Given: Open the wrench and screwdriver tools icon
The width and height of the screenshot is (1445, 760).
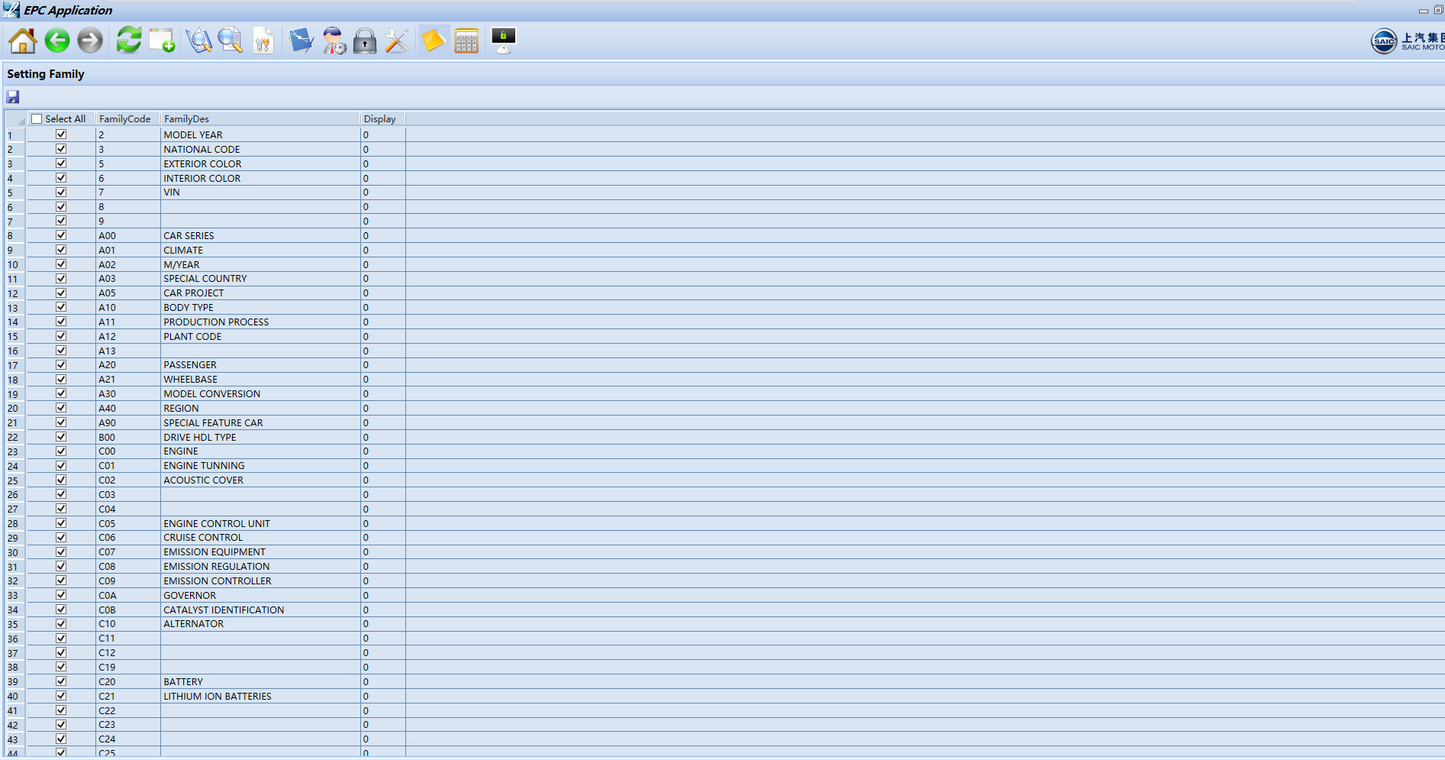Looking at the screenshot, I should [x=397, y=41].
